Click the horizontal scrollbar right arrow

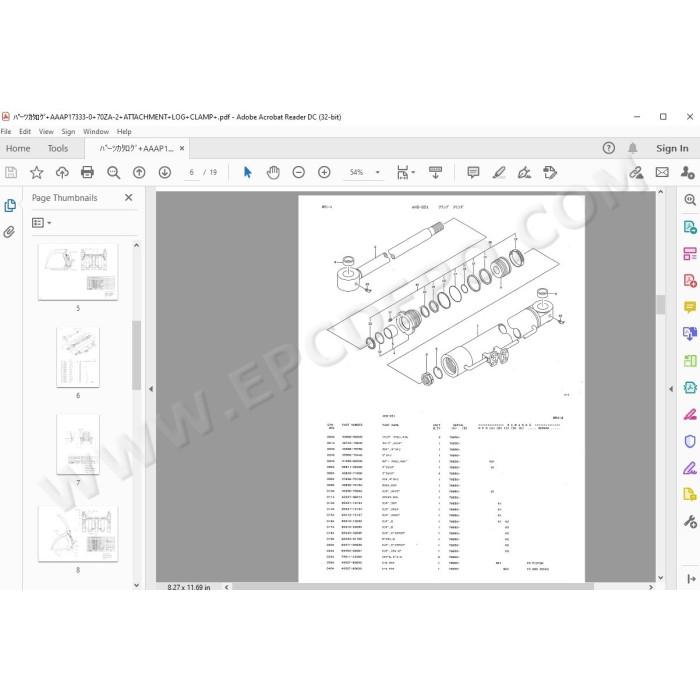(650, 587)
